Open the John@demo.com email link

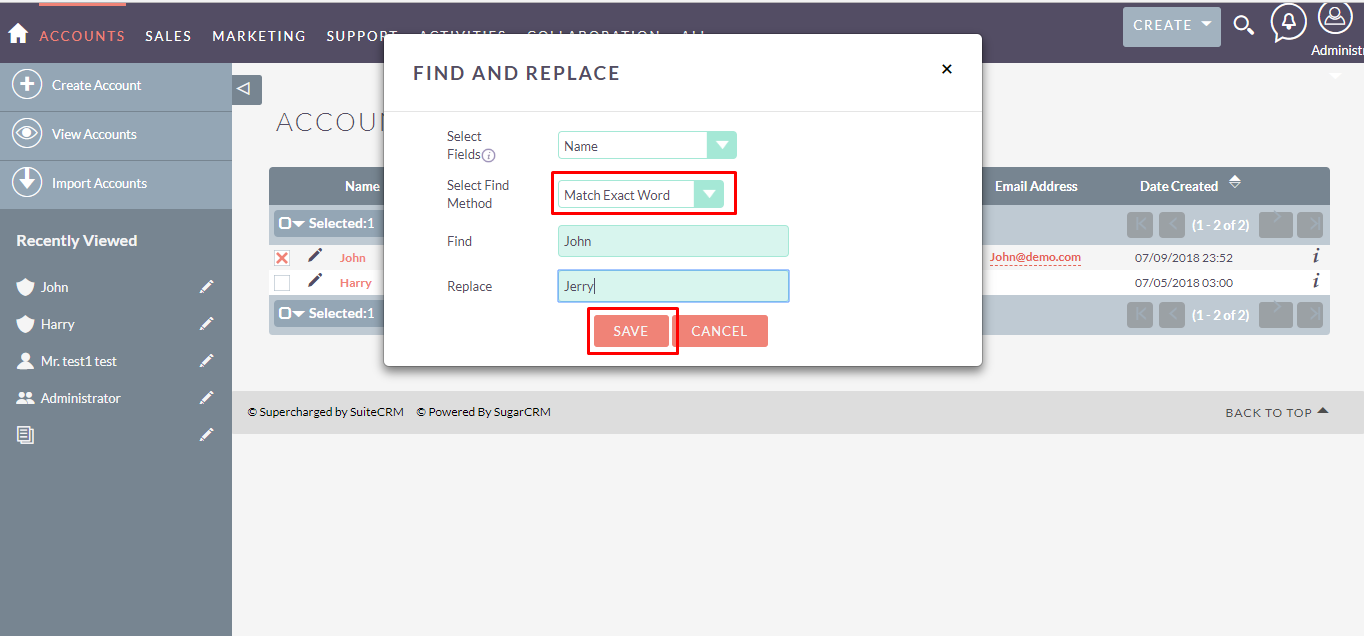coord(1034,257)
